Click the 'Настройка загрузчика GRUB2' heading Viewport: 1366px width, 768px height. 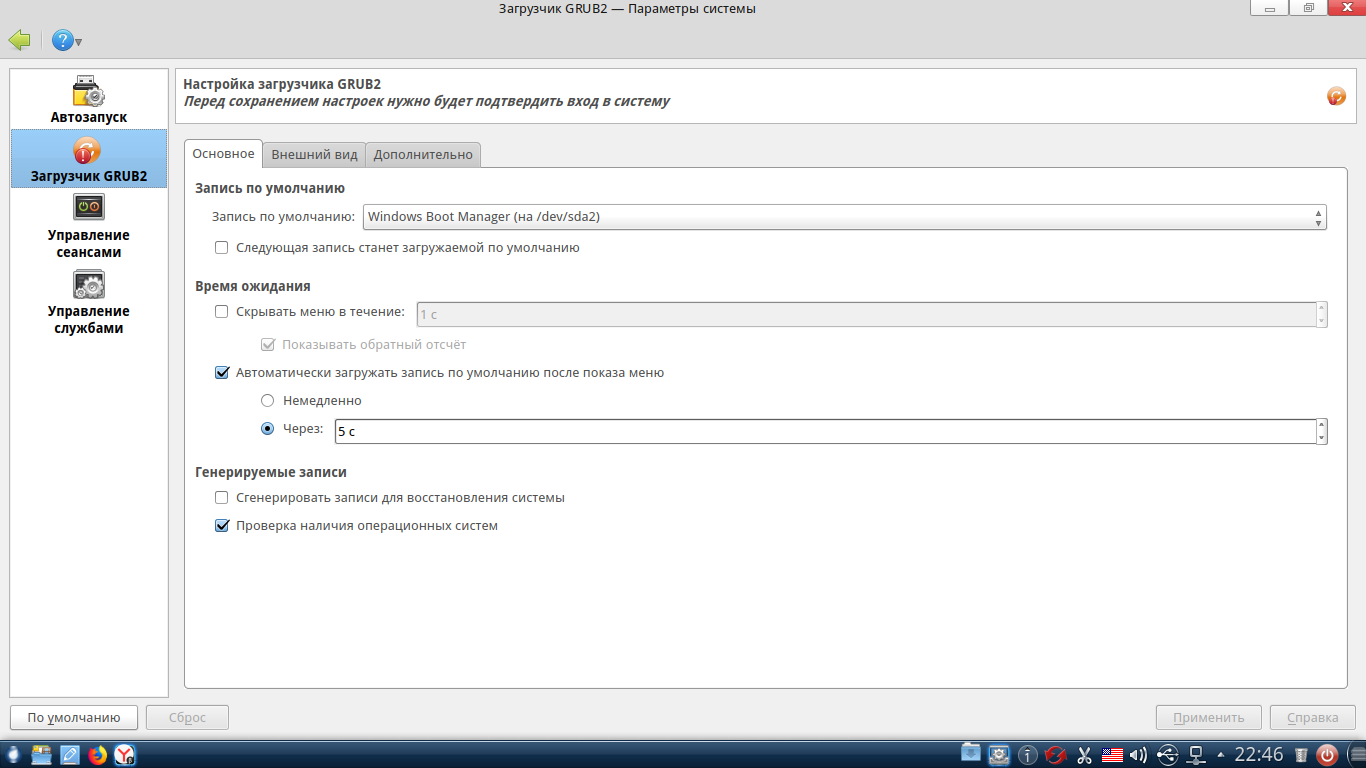[x=282, y=84]
